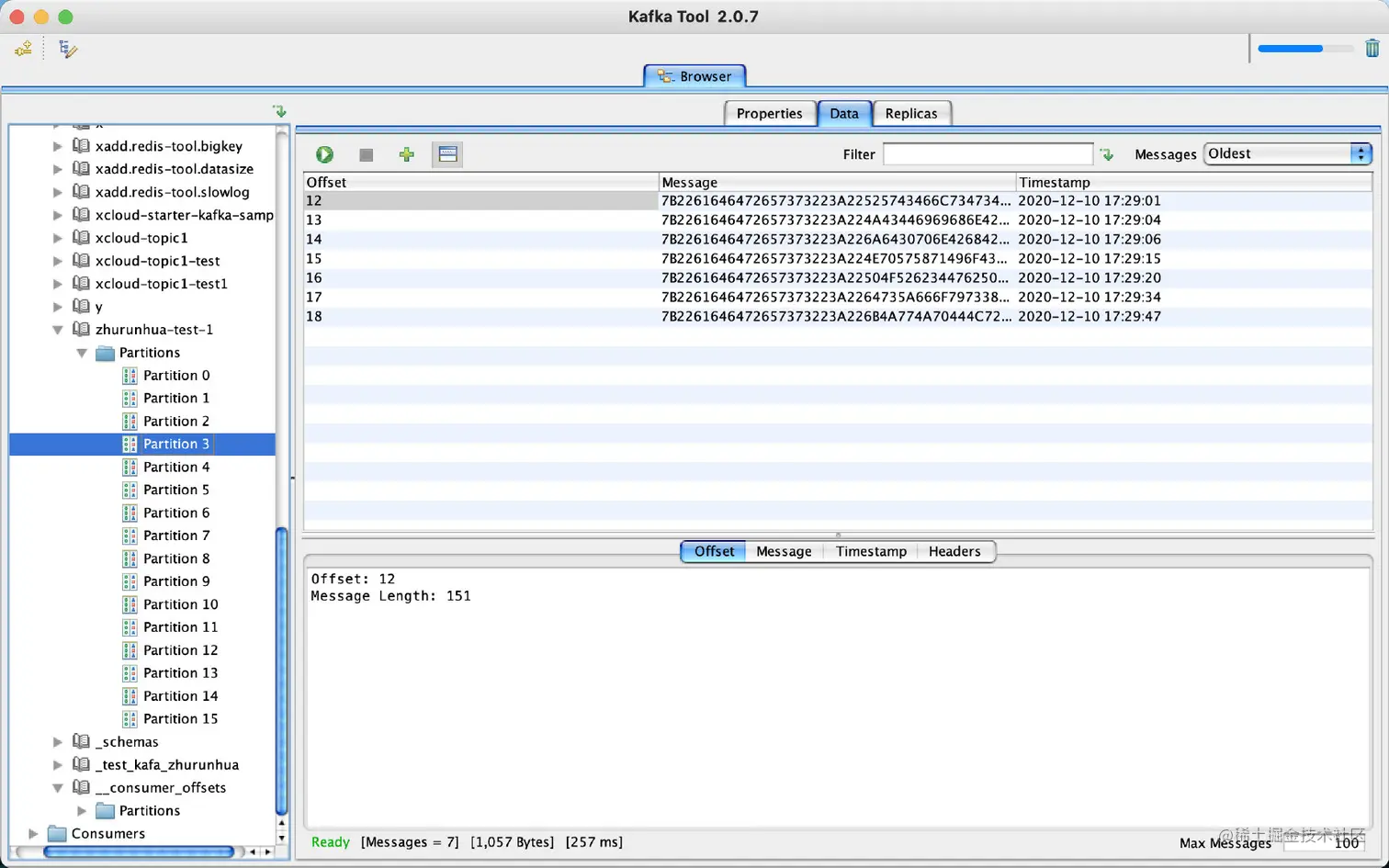Toggle the detail panel view icon
The image size is (1389, 868).
click(447, 154)
